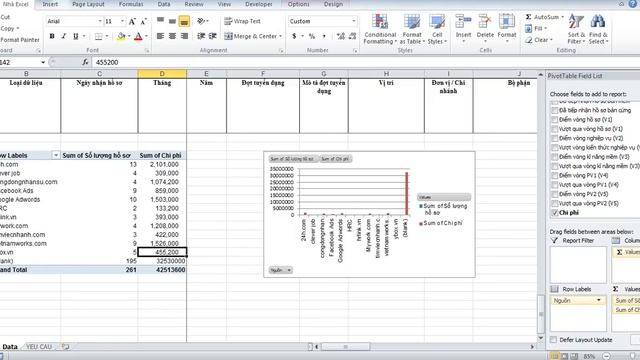Check 'Vượt qua vòng hồ sơ (V1)' field
Viewport: 640px width, 360px height.
554,129
